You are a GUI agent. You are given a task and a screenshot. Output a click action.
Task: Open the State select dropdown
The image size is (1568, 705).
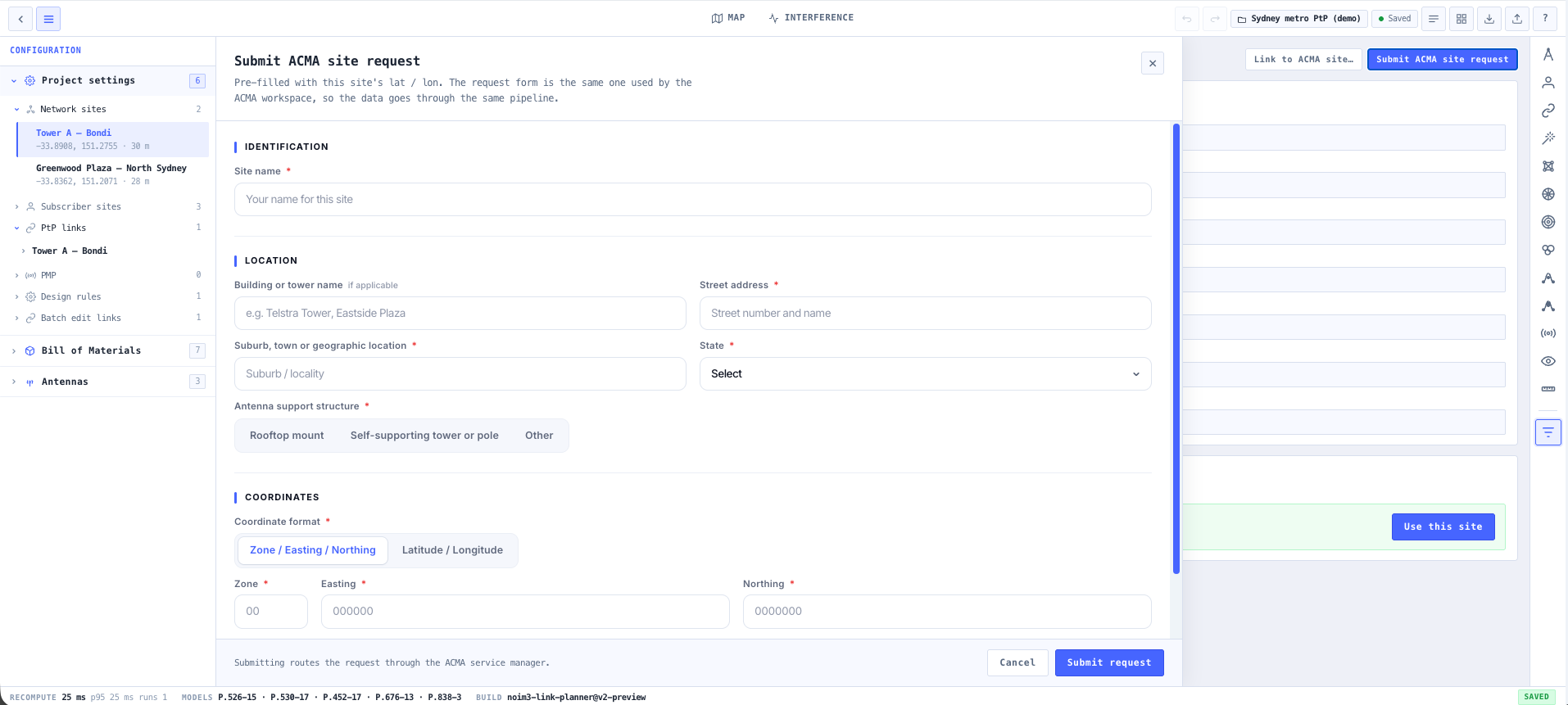[926, 374]
